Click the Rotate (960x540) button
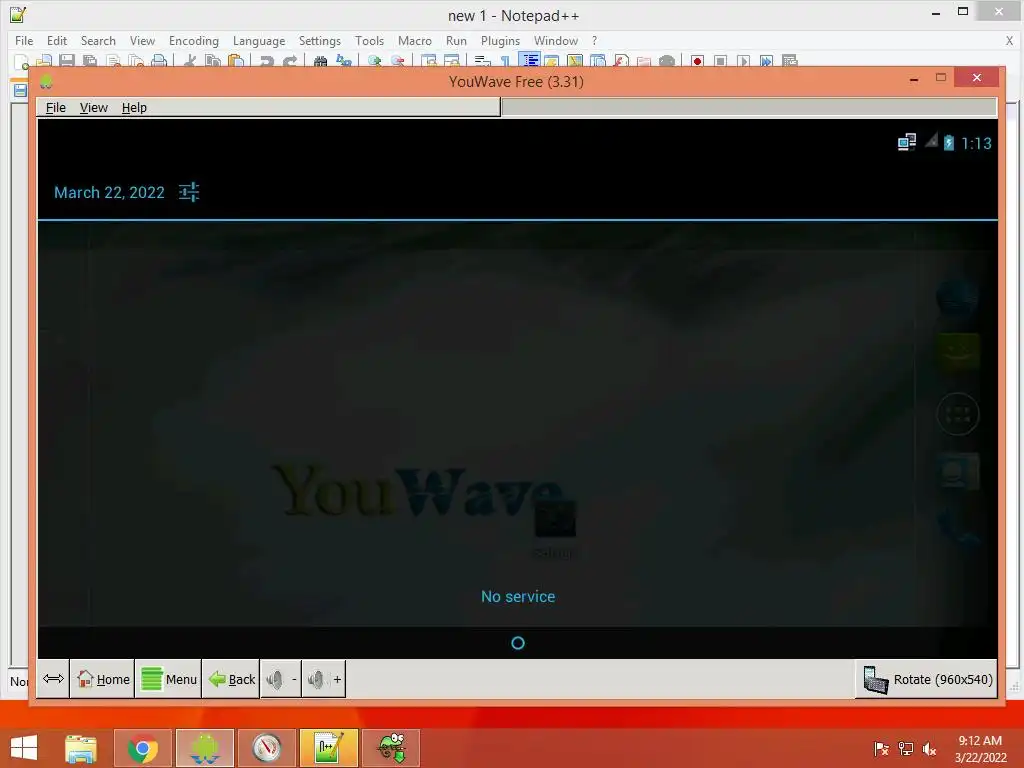This screenshot has height=768, width=1024. click(x=927, y=679)
